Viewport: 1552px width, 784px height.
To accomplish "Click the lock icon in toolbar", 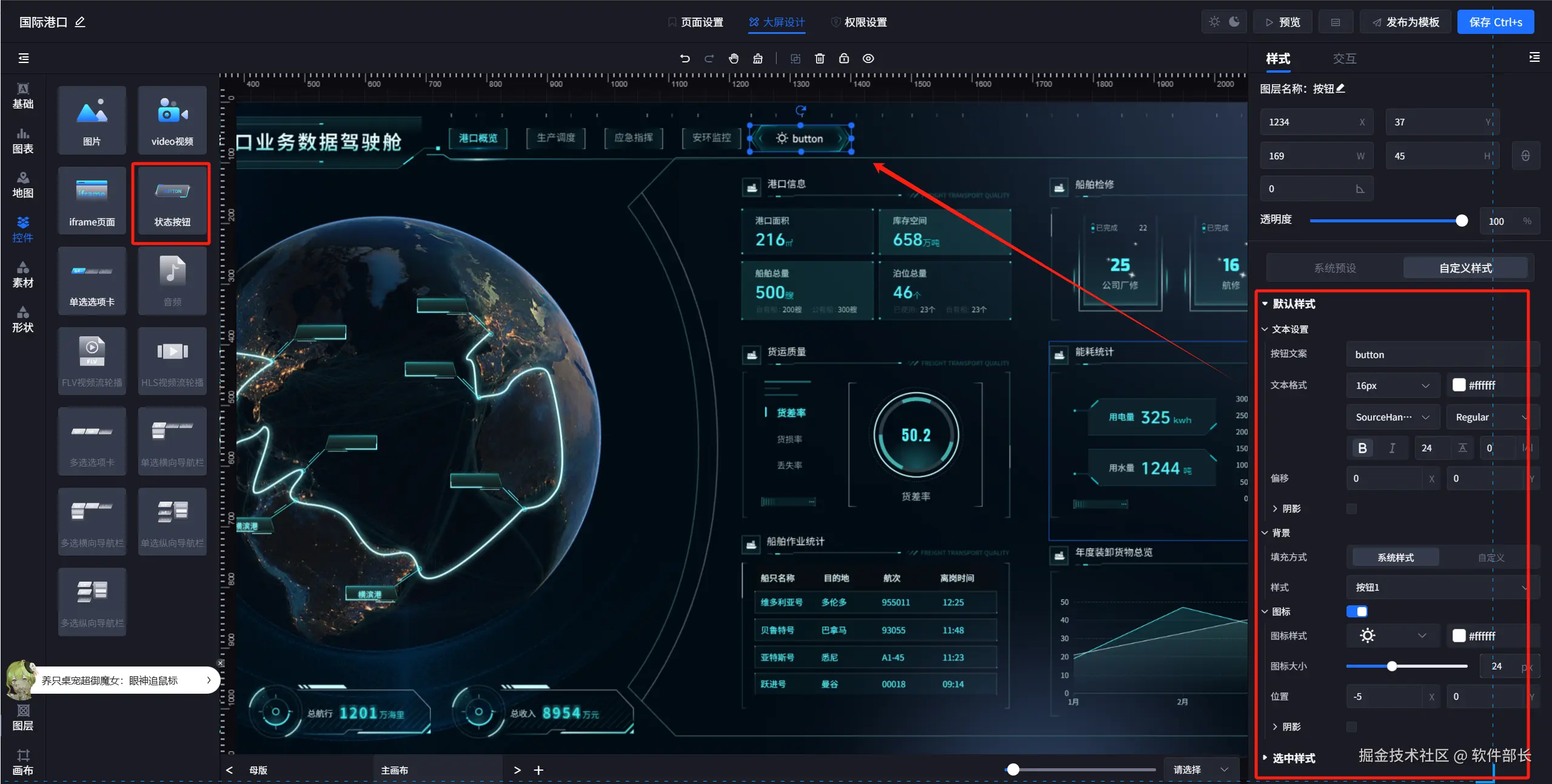I will (844, 59).
